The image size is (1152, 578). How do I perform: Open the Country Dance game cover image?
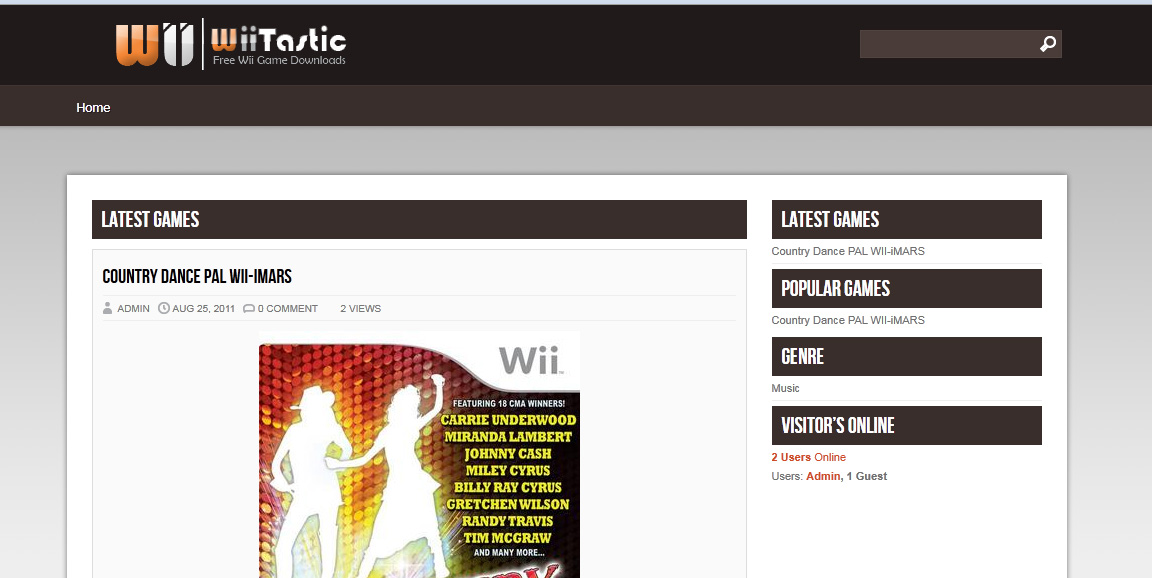(419, 454)
